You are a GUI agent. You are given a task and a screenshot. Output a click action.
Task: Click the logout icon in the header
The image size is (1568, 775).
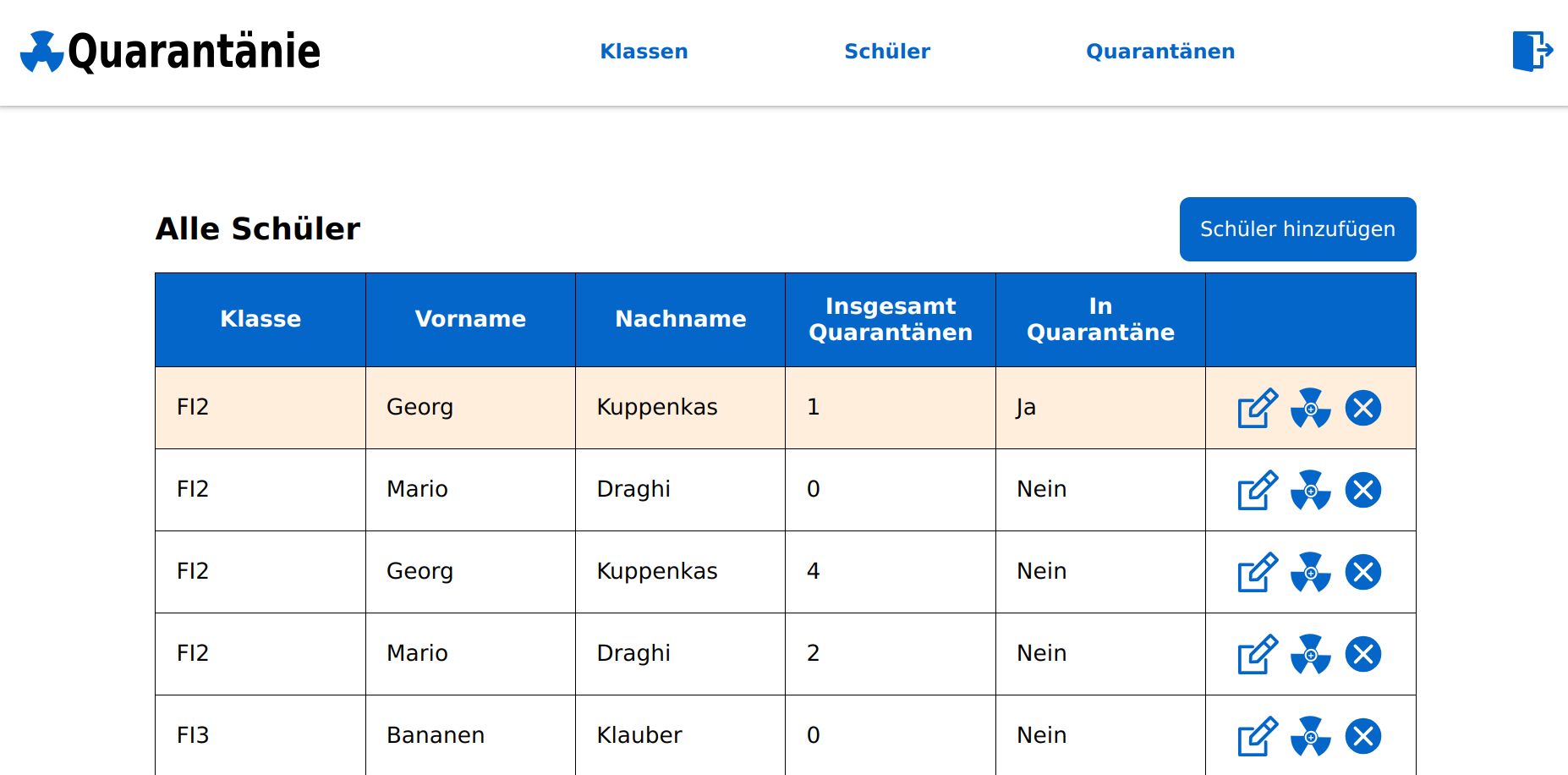click(x=1532, y=52)
